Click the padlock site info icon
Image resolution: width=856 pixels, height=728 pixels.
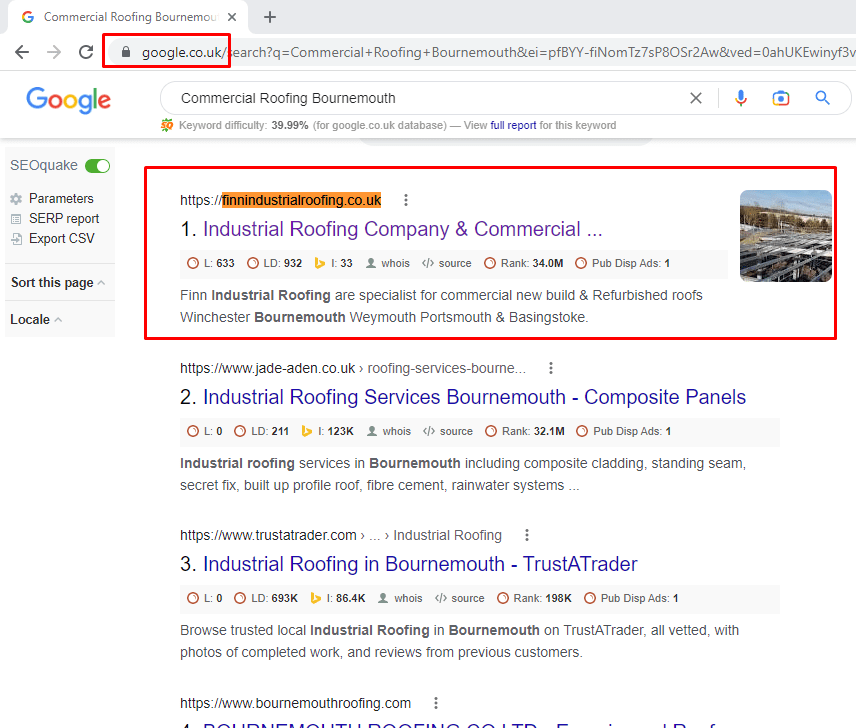126,52
